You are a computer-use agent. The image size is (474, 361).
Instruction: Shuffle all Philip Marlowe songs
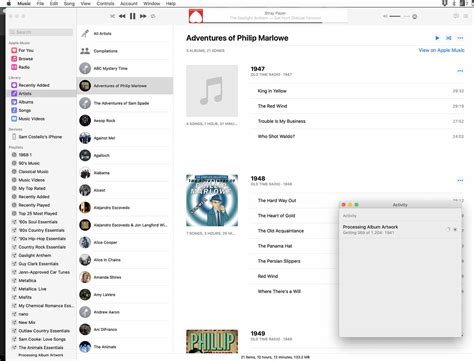449,38
